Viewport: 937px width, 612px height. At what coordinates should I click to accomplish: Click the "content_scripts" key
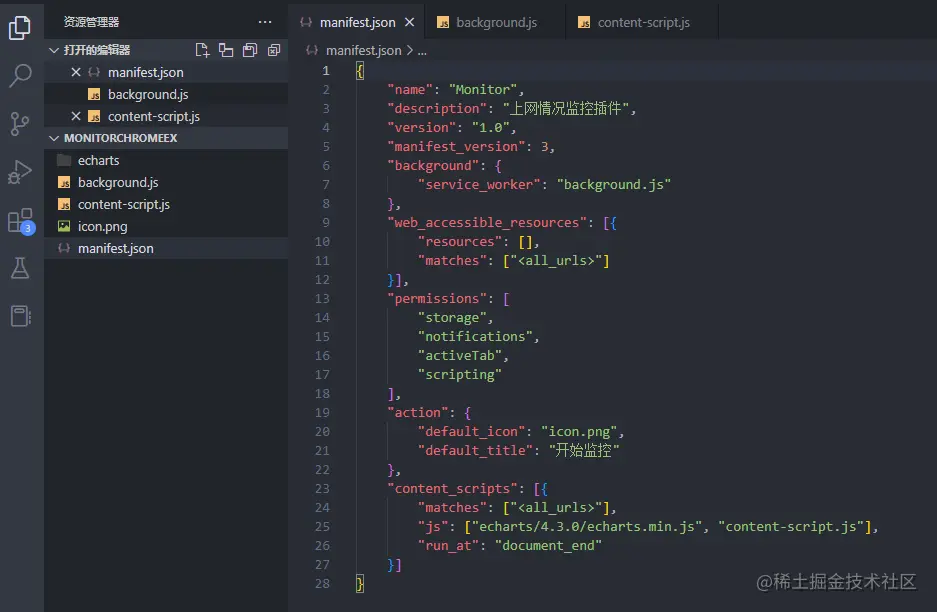pyautogui.click(x=452, y=488)
